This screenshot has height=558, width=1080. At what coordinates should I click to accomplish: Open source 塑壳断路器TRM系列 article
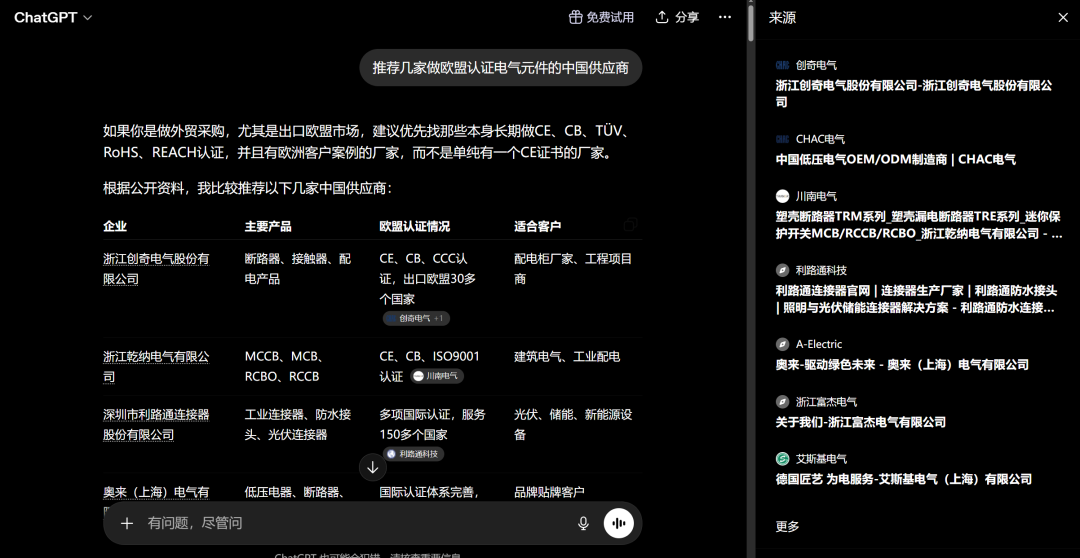coord(919,225)
